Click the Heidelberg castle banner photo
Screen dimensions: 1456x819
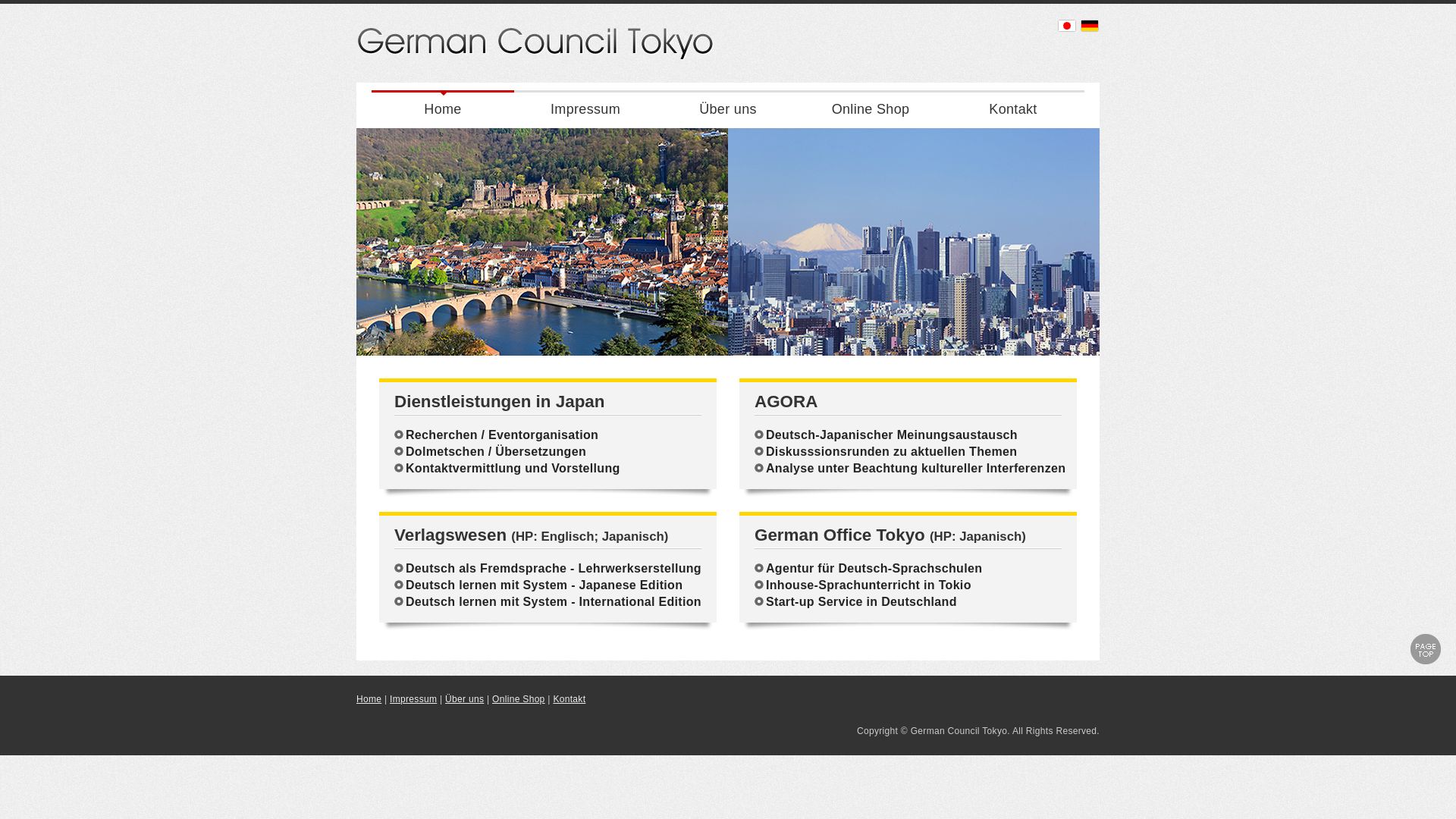(542, 242)
